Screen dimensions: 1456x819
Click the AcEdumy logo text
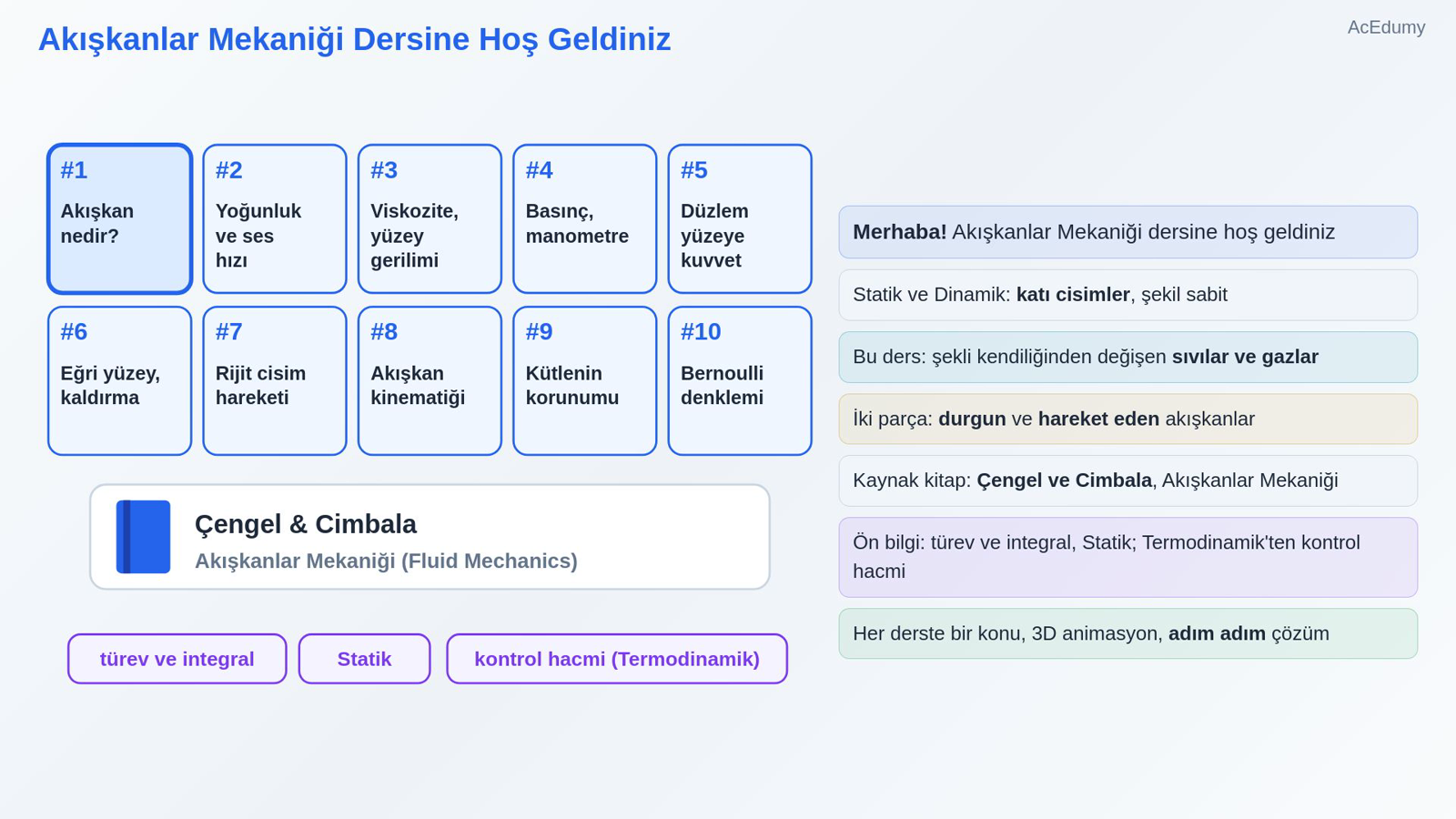tap(1386, 27)
